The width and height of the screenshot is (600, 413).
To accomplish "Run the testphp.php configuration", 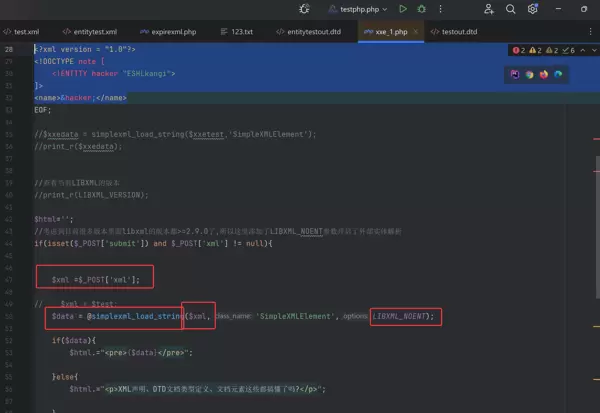I will (x=403, y=9).
